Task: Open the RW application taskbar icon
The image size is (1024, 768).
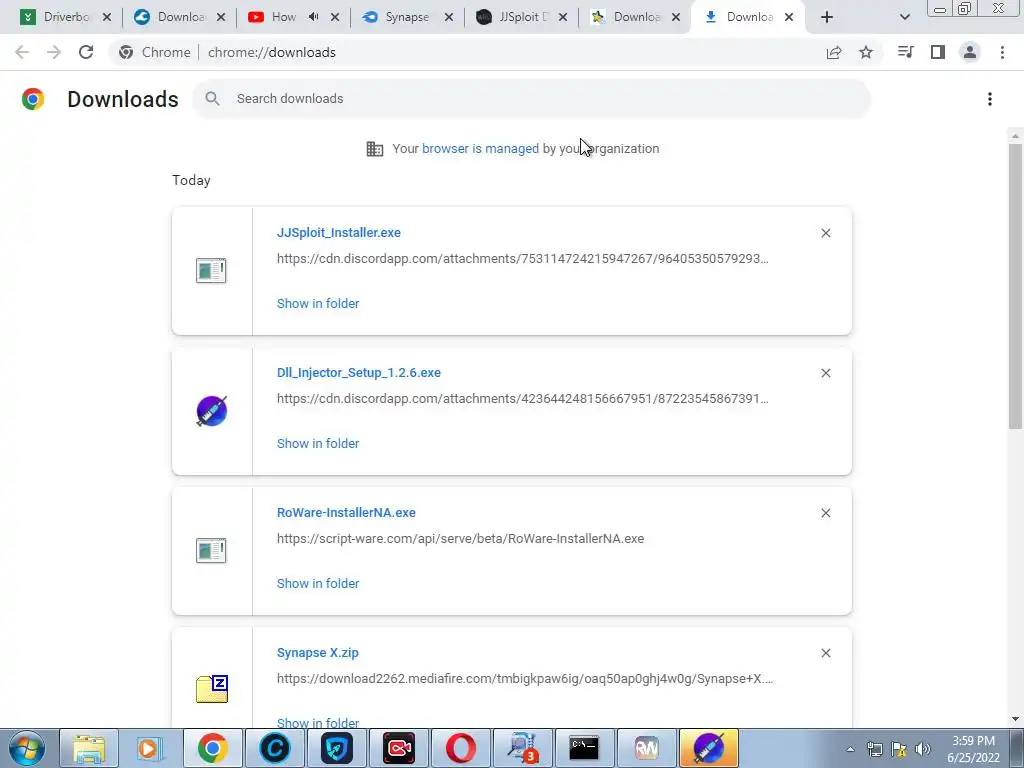Action: click(x=646, y=748)
